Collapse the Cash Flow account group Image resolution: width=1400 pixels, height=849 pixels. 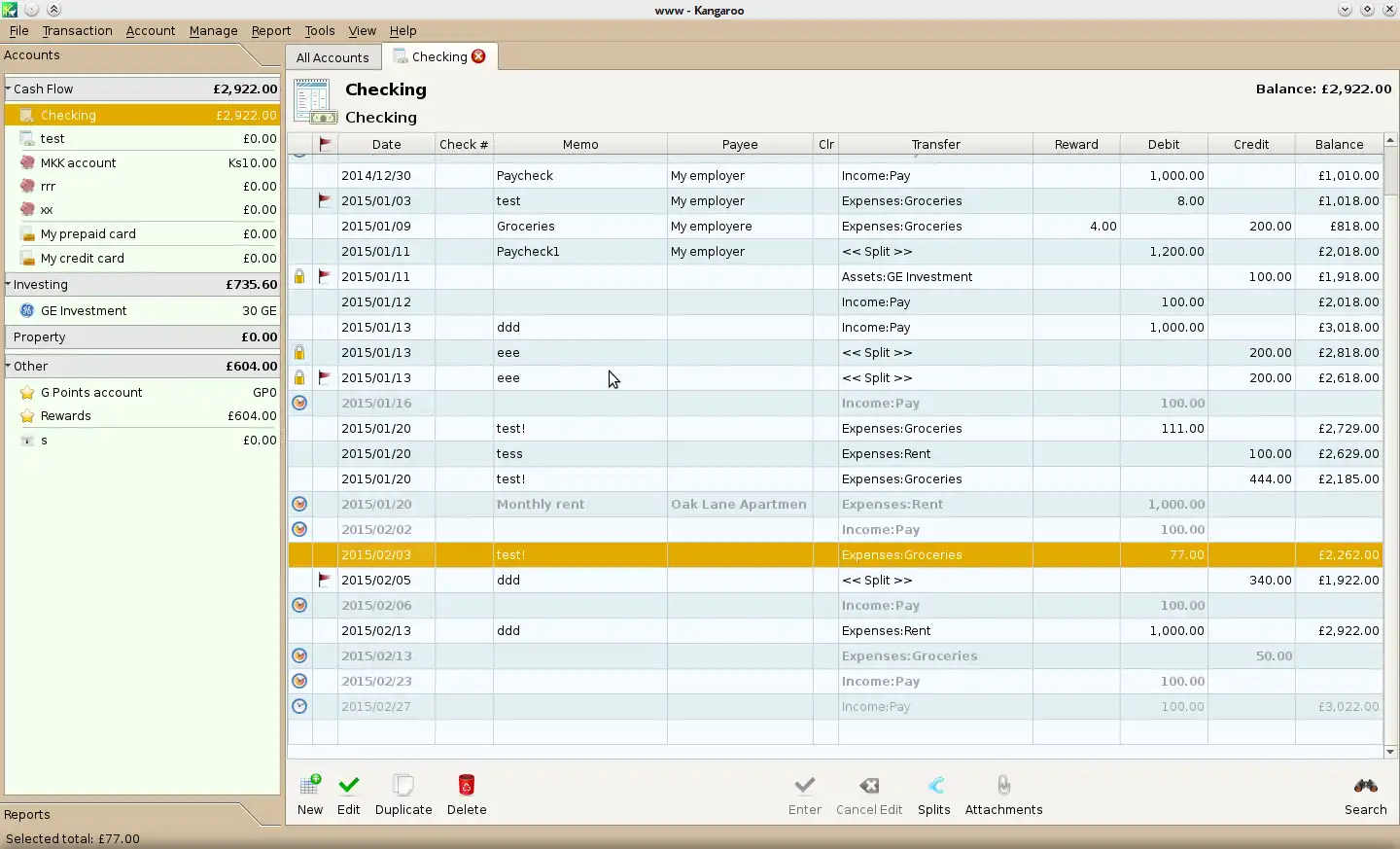[x=8, y=88]
